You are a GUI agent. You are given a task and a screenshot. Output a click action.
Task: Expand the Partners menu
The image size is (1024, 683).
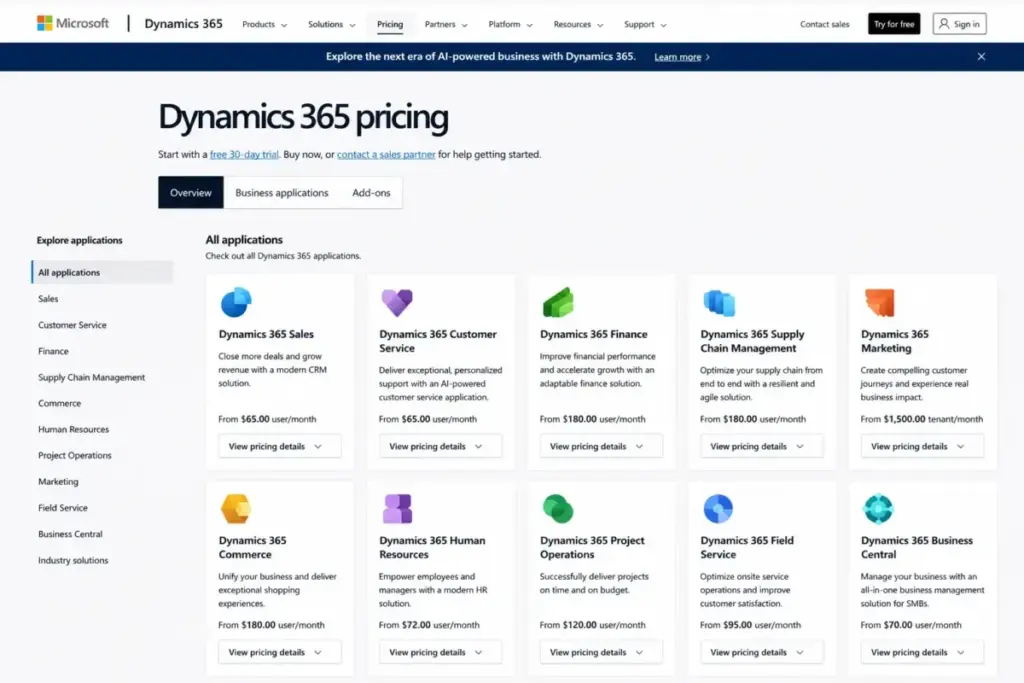(446, 25)
